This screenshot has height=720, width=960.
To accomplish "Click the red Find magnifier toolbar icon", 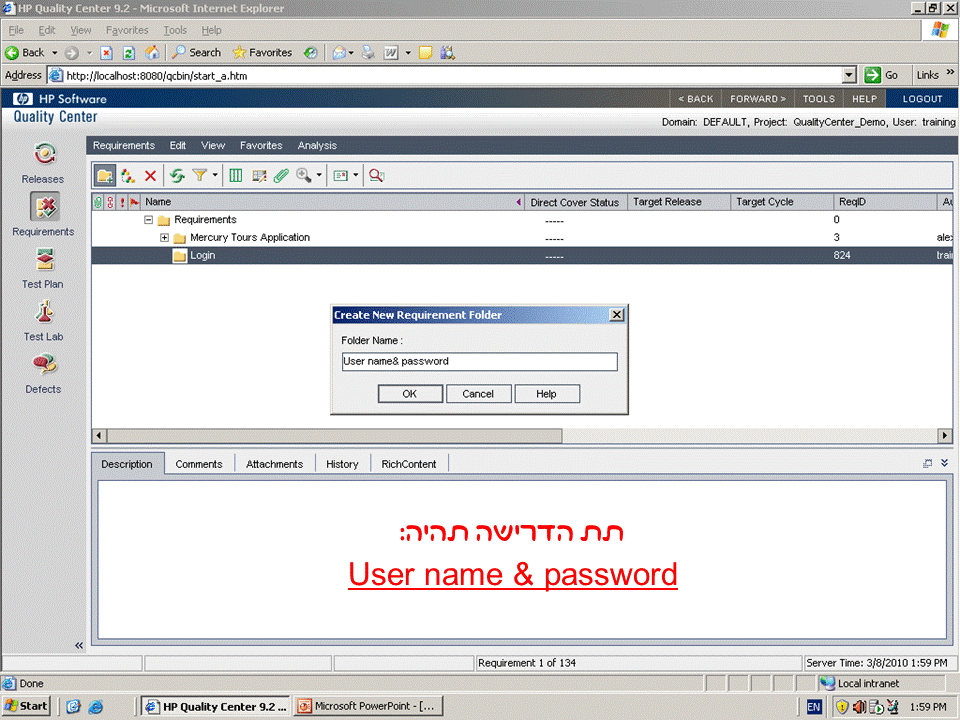I will (377, 176).
